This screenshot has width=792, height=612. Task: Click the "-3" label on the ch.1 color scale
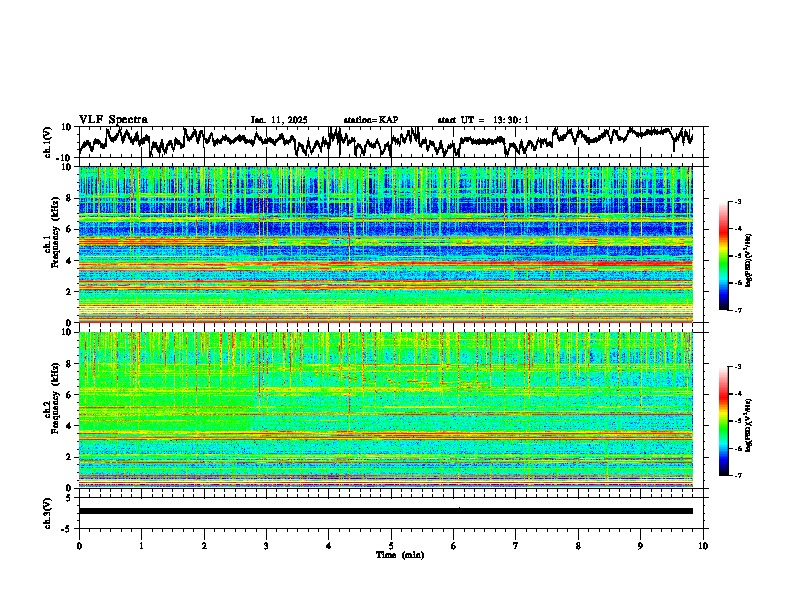tap(738, 201)
